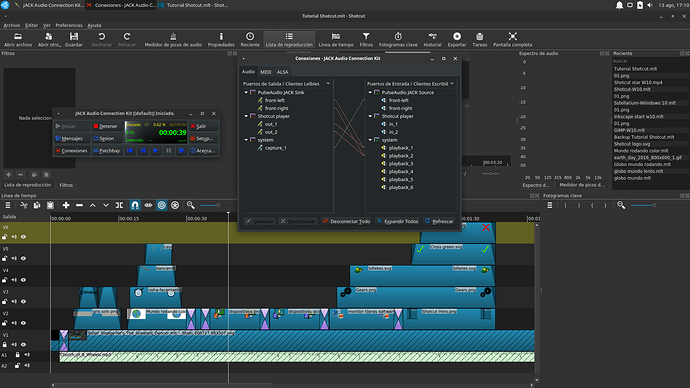Screen dimensions: 690x388
Task: Open the Ayuda menu
Action: pyautogui.click(x=94, y=26)
